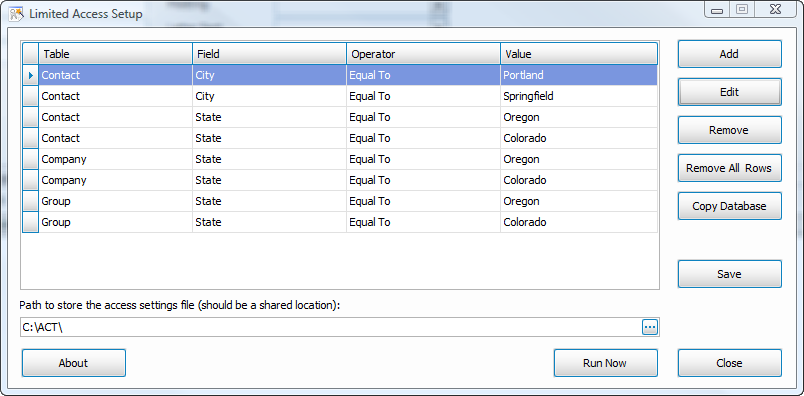Click the current row arrow indicator for Portland
The width and height of the screenshot is (804, 396).
30,75
